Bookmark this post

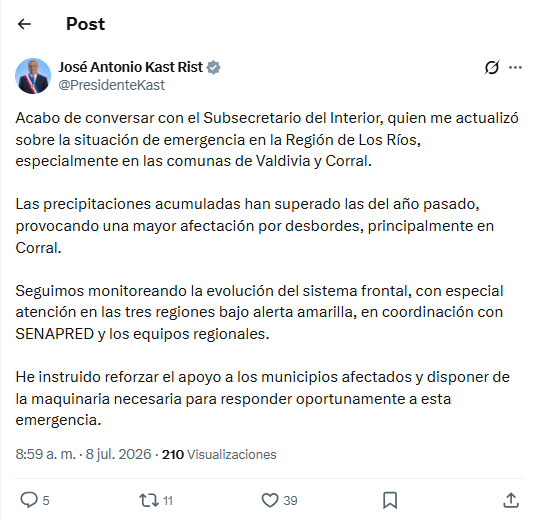click(390, 500)
